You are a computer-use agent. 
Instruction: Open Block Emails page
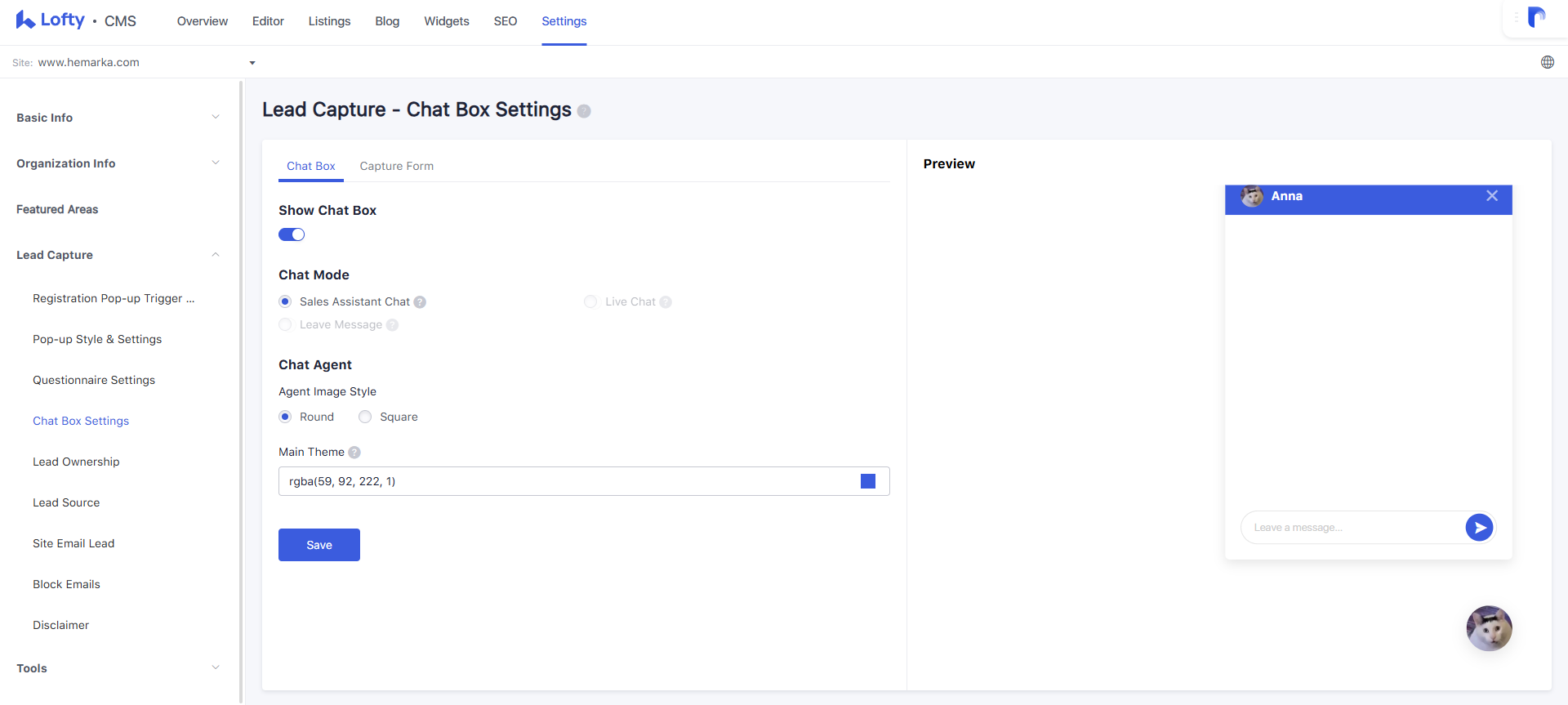[x=66, y=584]
